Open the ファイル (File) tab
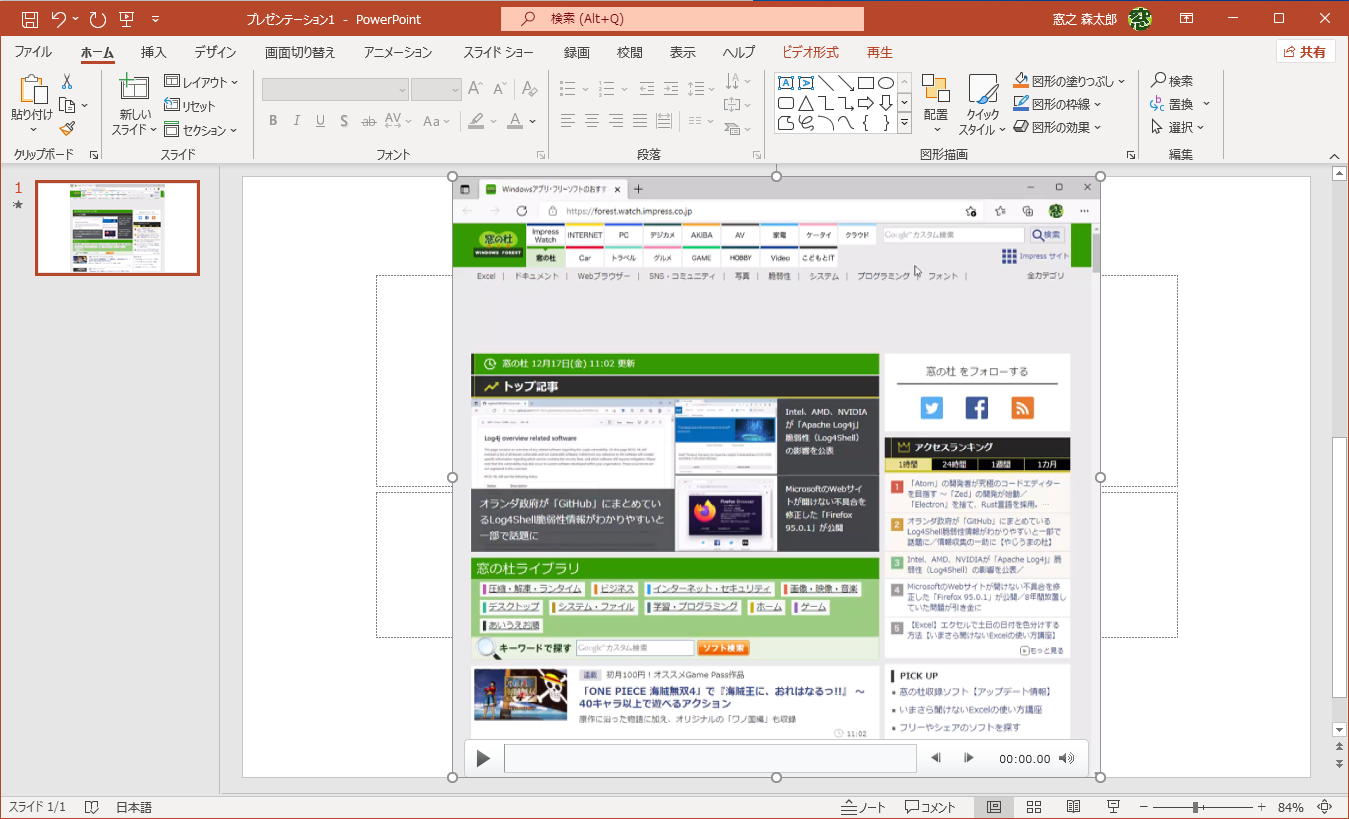The image size is (1349, 819). click(33, 52)
